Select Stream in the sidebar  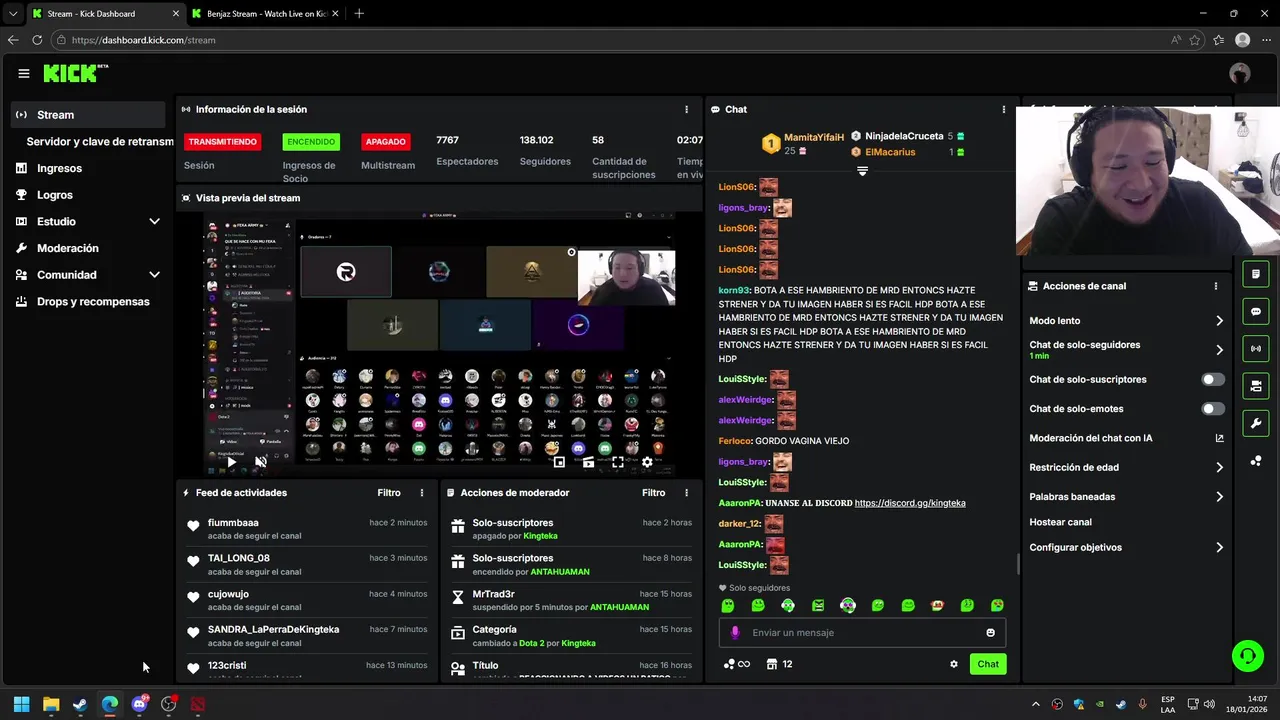coord(88,115)
